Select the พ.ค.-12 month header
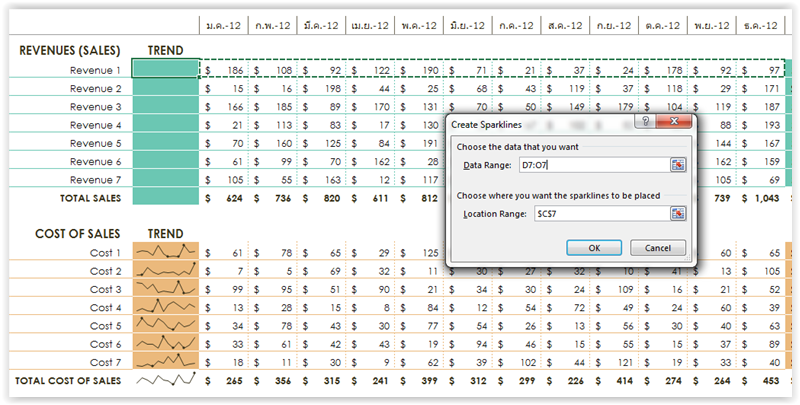Image resolution: width=800 pixels, height=405 pixels. (x=419, y=26)
